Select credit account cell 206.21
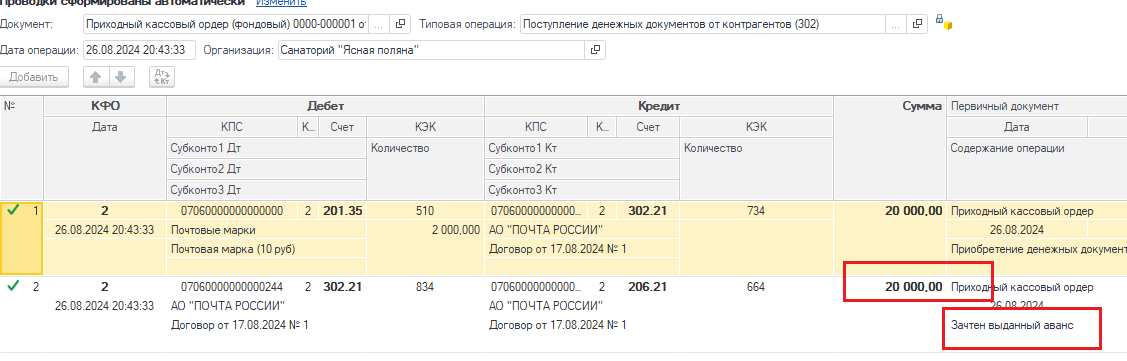 point(648,286)
